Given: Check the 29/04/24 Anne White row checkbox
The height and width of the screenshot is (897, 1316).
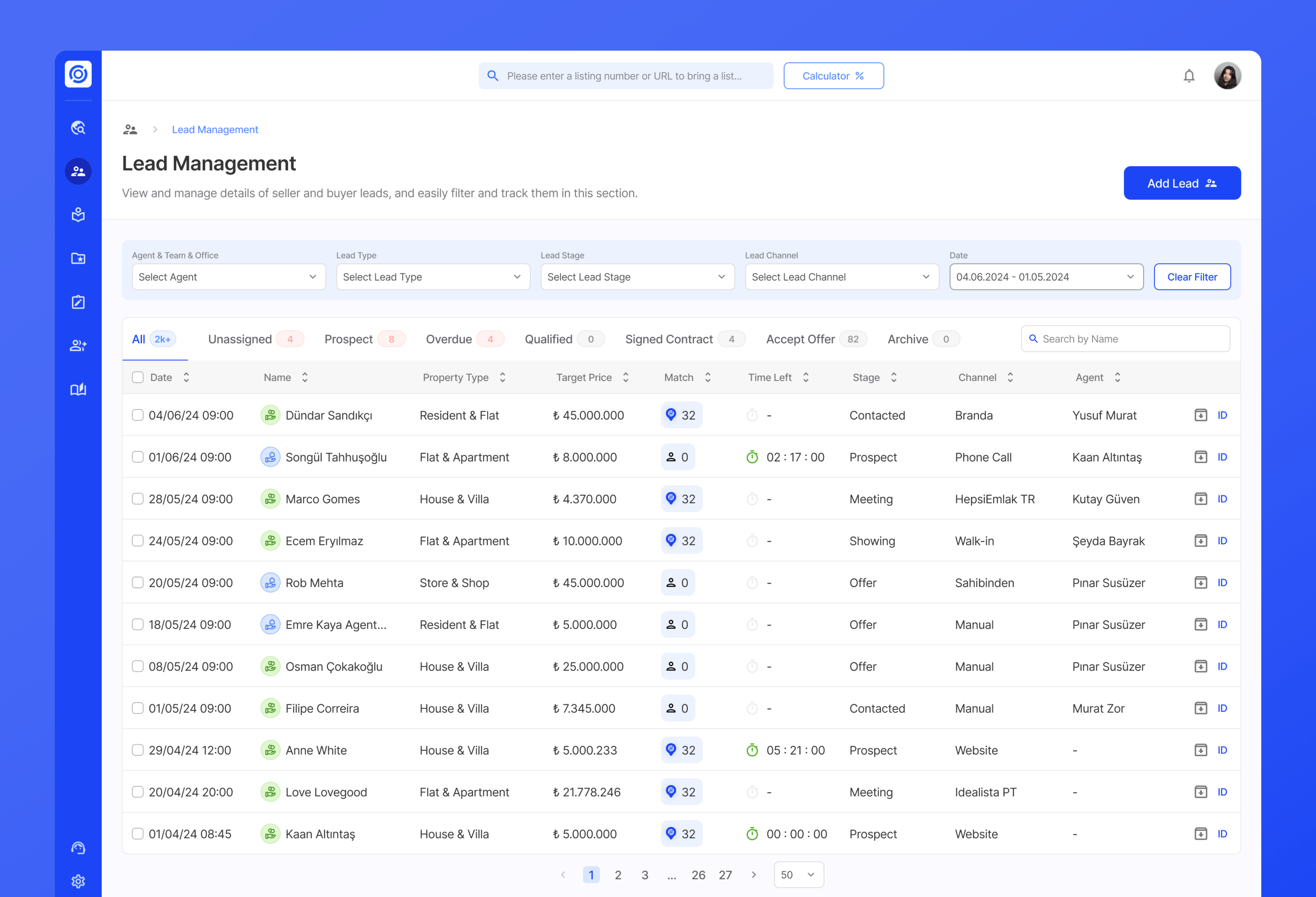Looking at the screenshot, I should (137, 750).
